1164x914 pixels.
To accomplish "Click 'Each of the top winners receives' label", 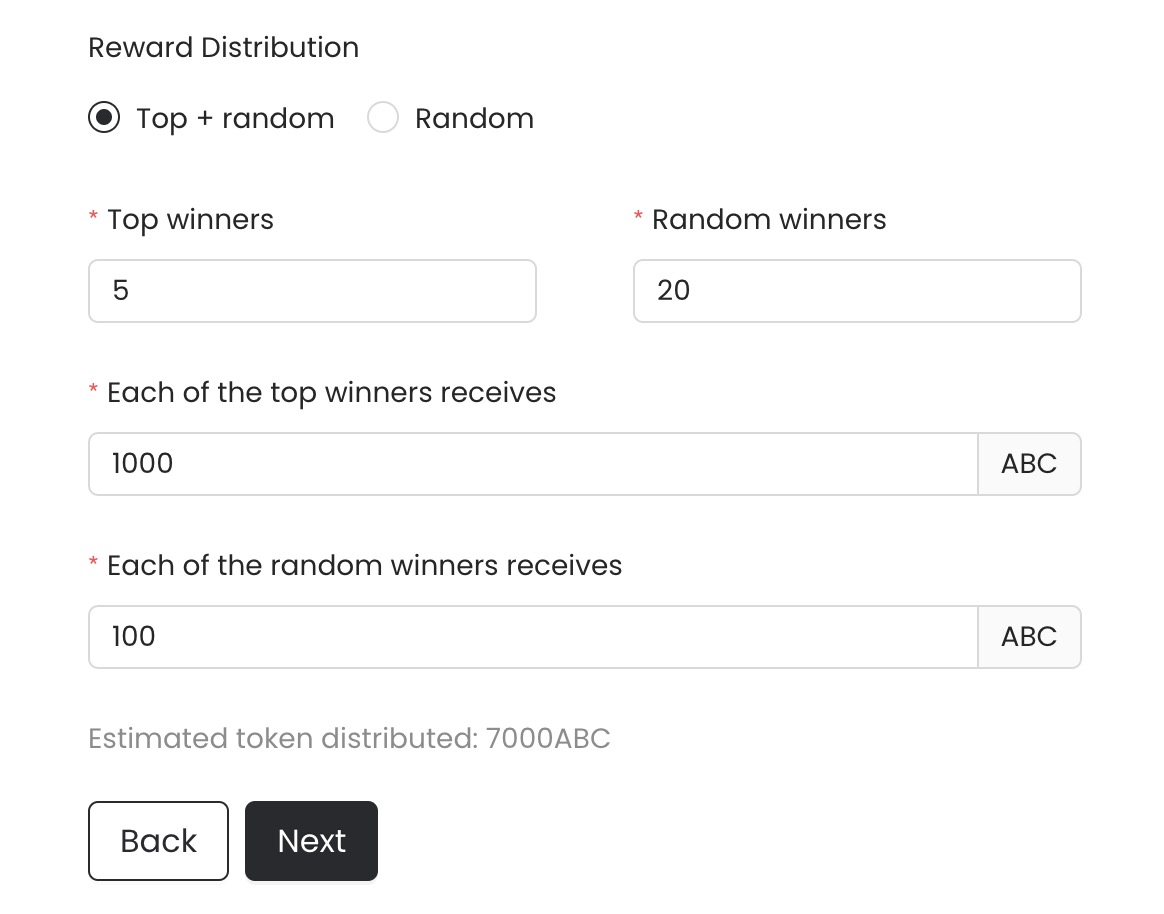I will click(x=331, y=392).
